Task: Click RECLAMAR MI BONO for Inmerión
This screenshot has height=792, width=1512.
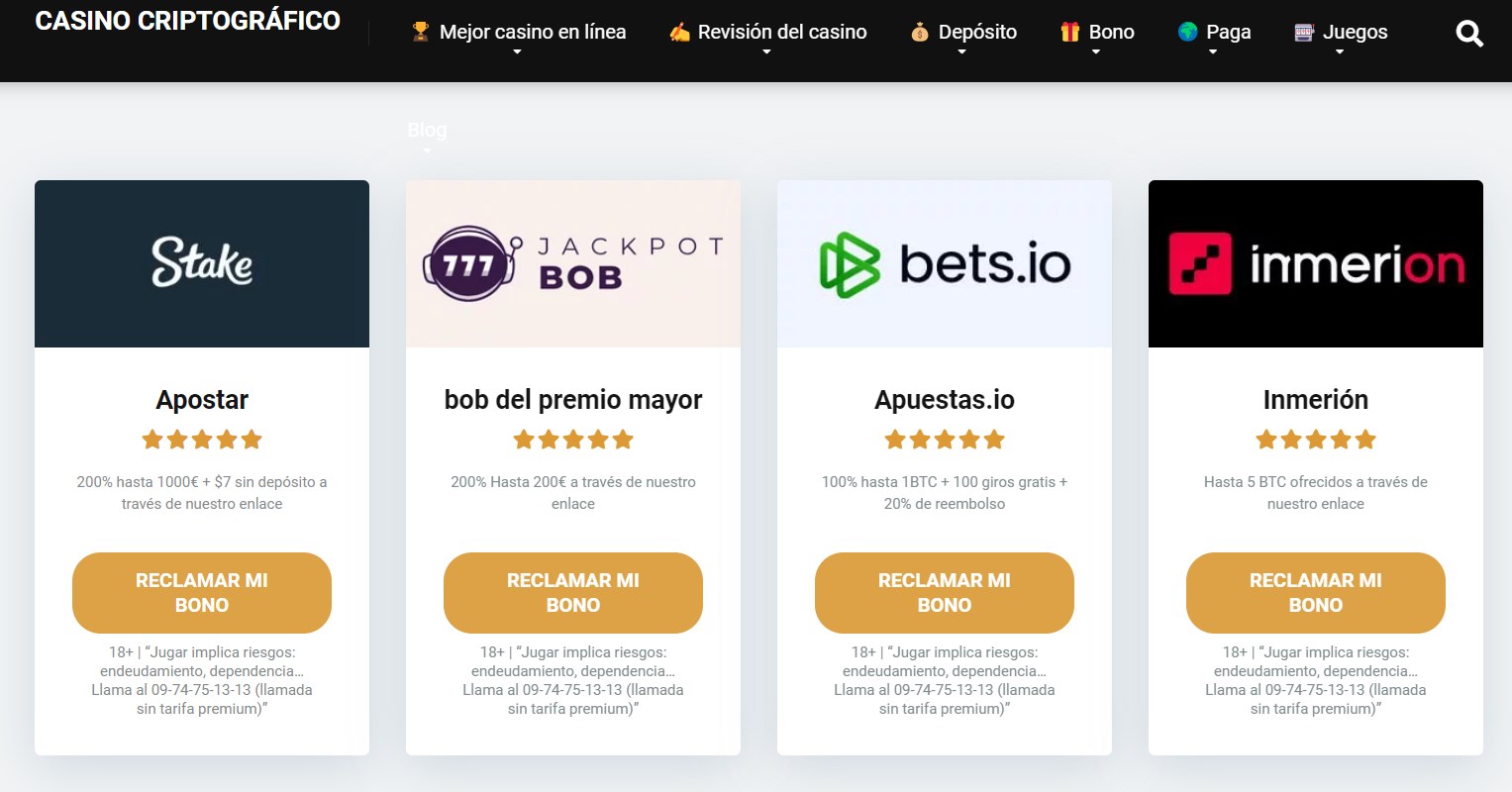Action: pyautogui.click(x=1316, y=593)
